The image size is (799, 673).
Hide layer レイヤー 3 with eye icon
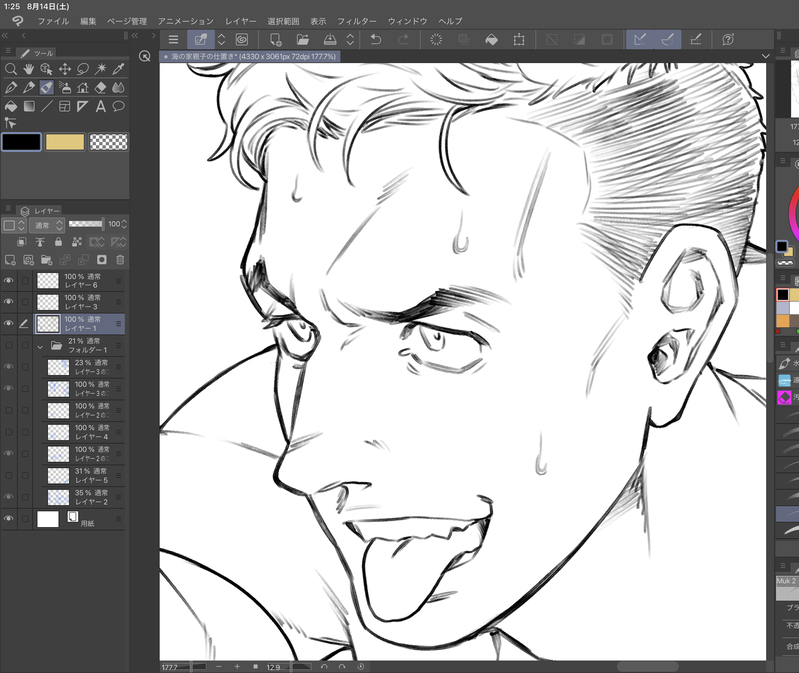[x=9, y=302]
